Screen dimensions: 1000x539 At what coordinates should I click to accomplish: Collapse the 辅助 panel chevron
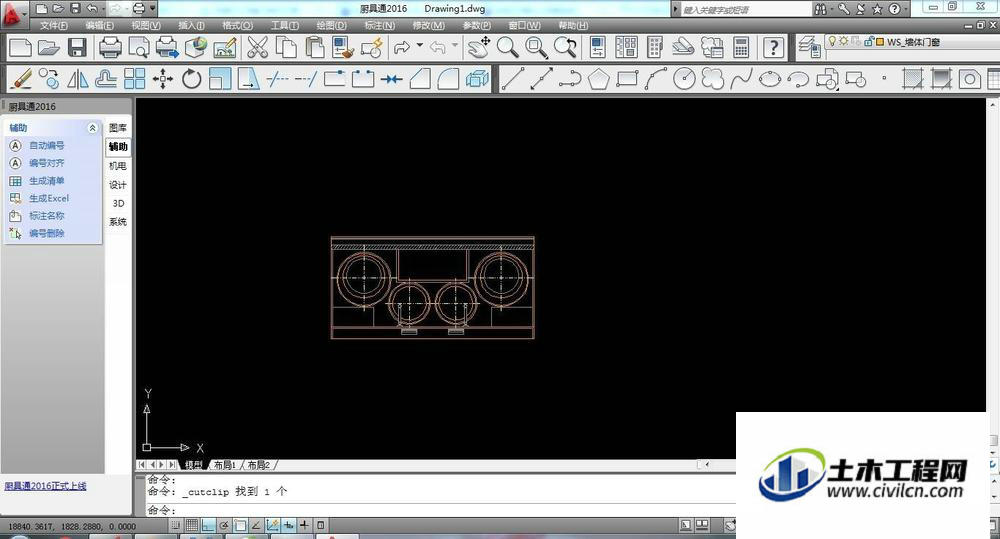pos(92,128)
